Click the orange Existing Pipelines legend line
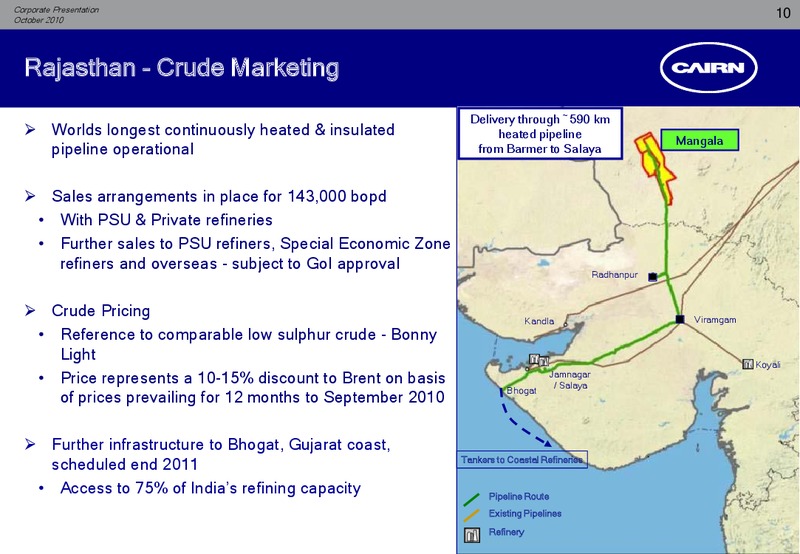The image size is (800, 554). point(472,515)
